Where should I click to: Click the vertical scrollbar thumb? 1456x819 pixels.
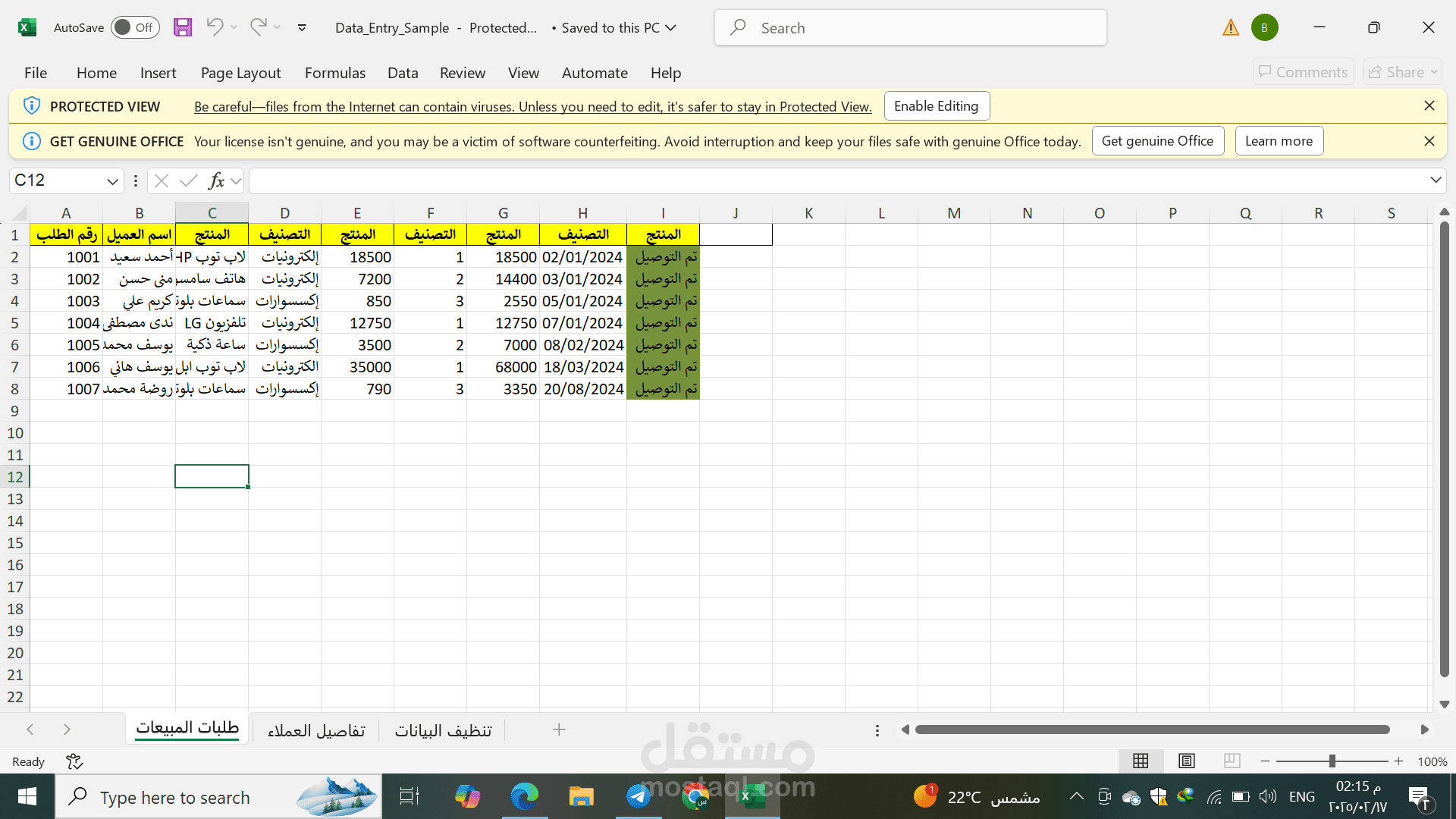1444,450
